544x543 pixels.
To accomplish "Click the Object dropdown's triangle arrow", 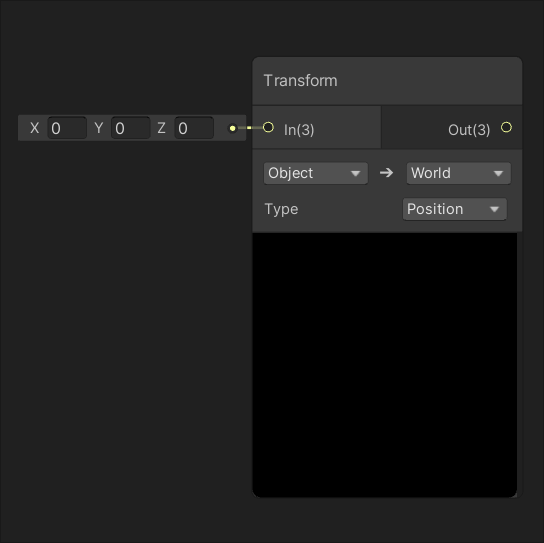I will tap(355, 173).
